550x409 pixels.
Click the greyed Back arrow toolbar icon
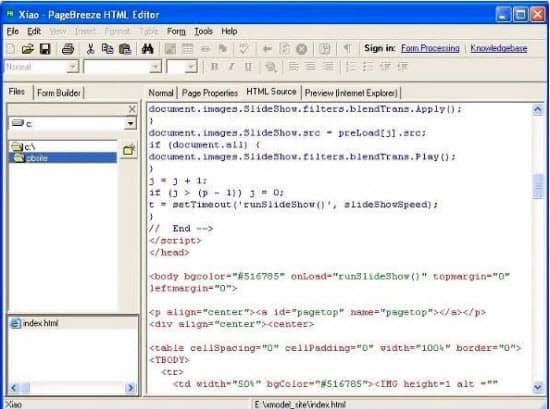pyautogui.click(x=267, y=49)
